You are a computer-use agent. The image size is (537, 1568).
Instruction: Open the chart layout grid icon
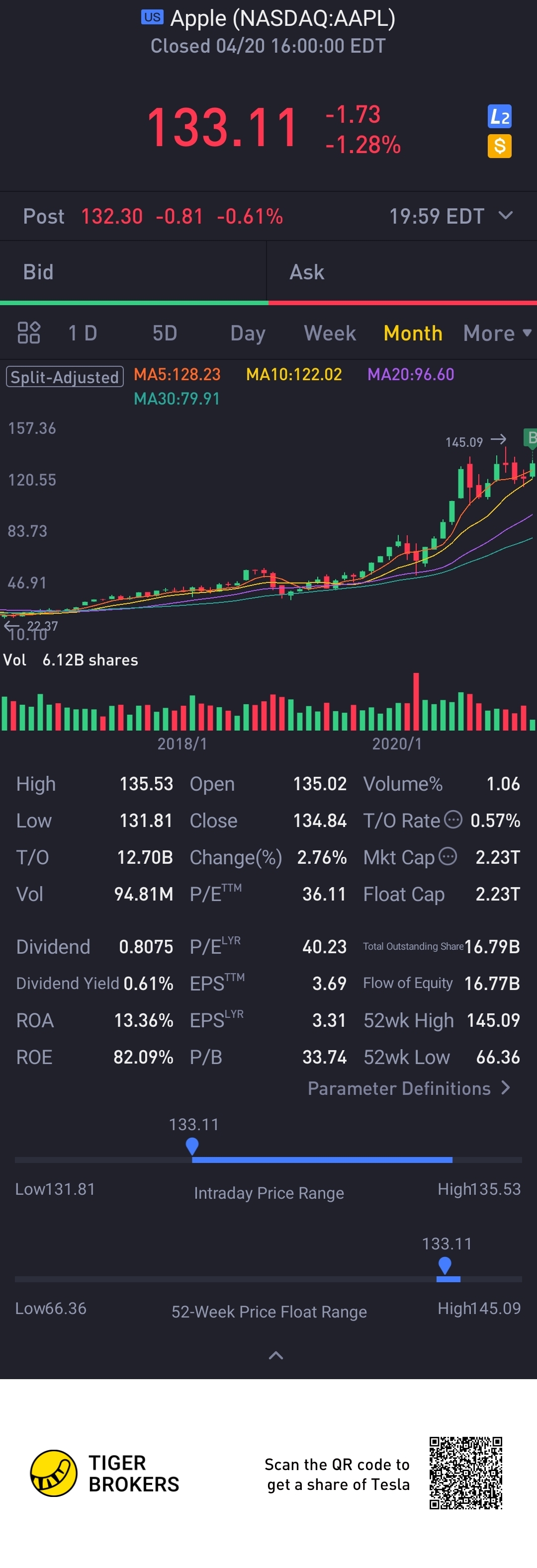point(29,333)
